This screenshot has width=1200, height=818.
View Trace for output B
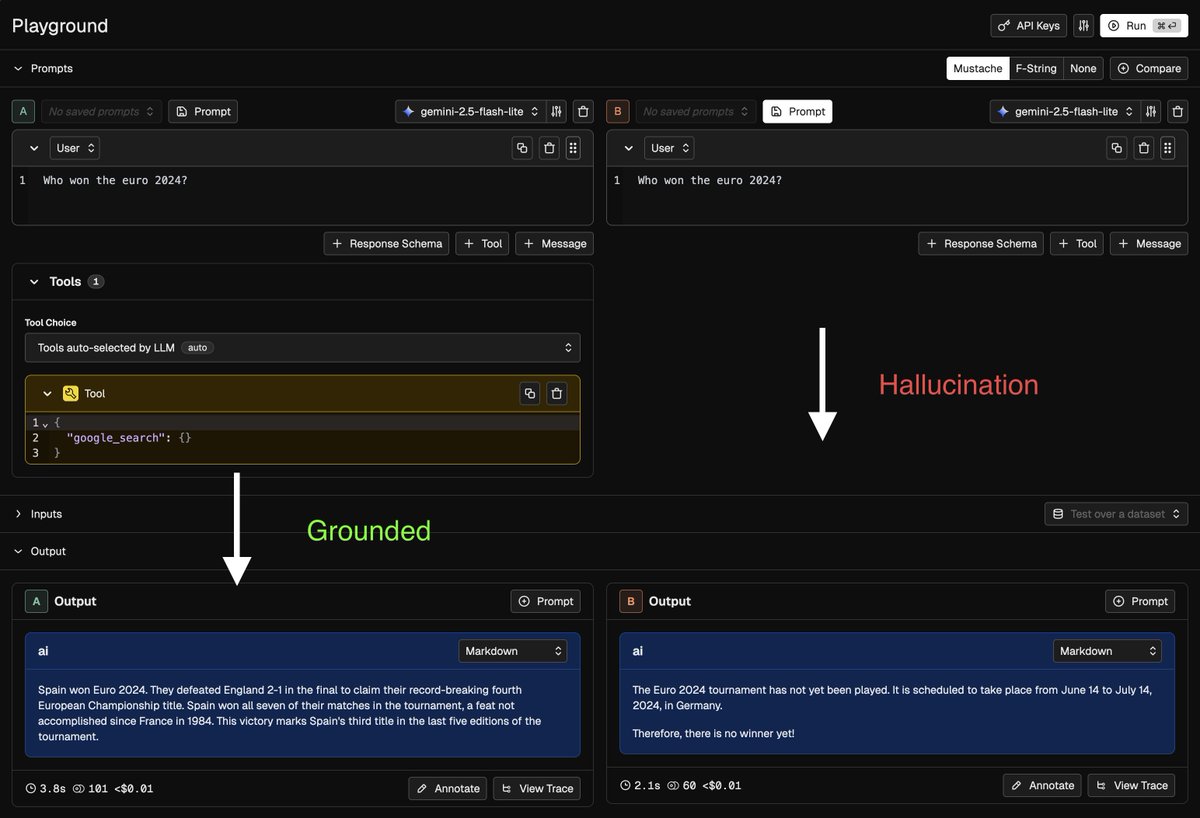coord(1131,785)
